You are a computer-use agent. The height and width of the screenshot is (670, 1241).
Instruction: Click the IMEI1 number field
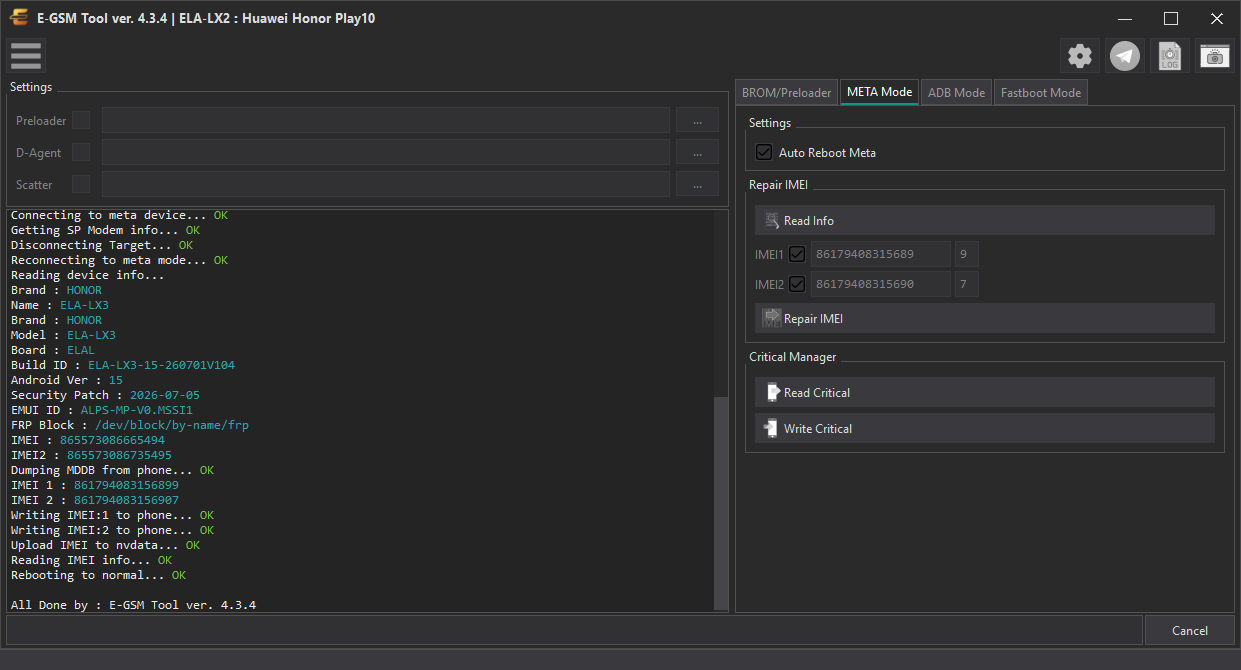(x=880, y=254)
